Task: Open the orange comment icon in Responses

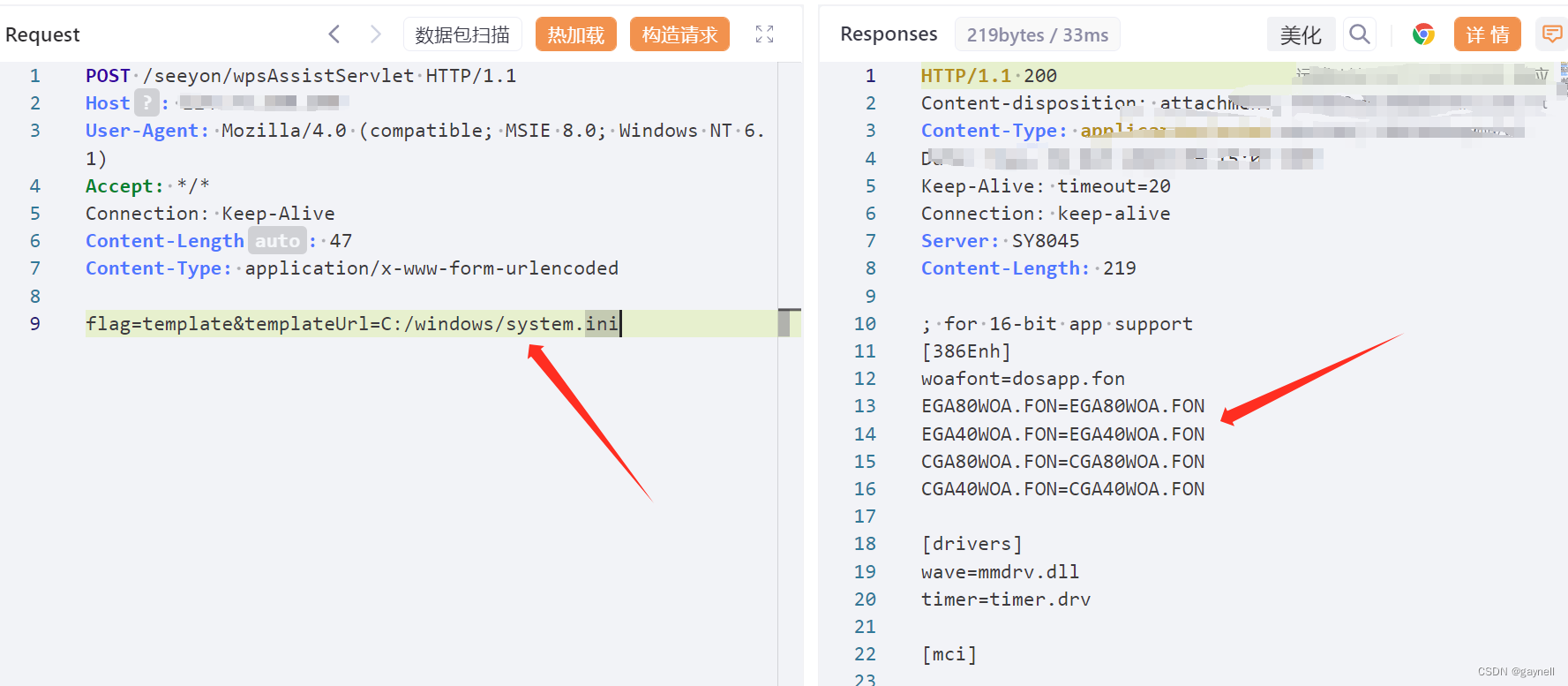Action: pos(1551,34)
